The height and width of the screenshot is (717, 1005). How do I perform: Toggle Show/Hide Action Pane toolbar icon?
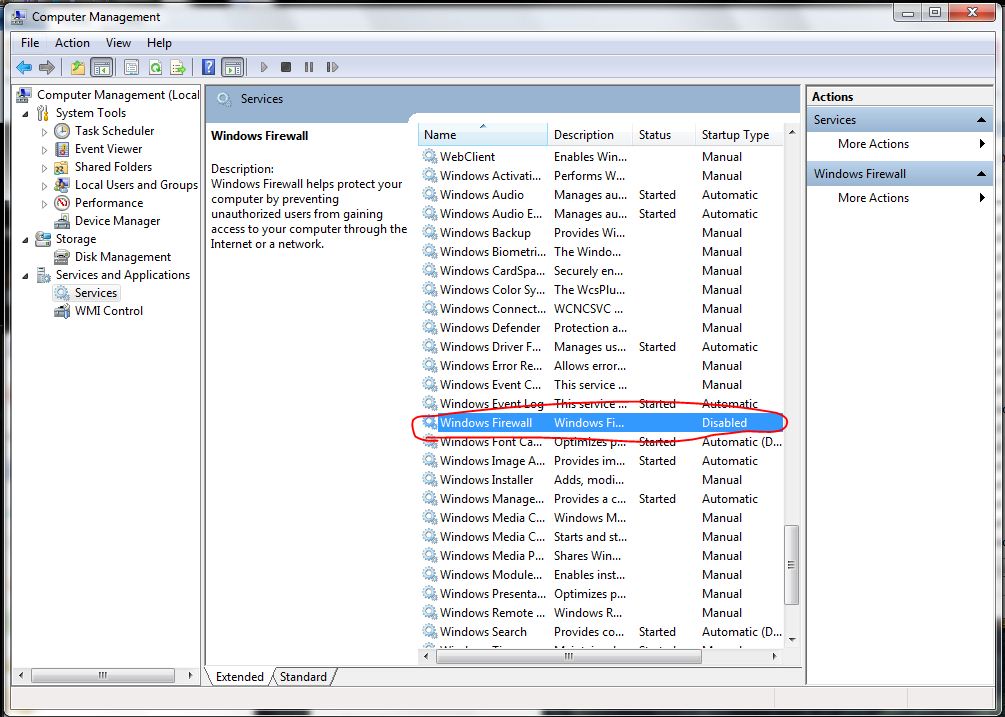[x=233, y=67]
